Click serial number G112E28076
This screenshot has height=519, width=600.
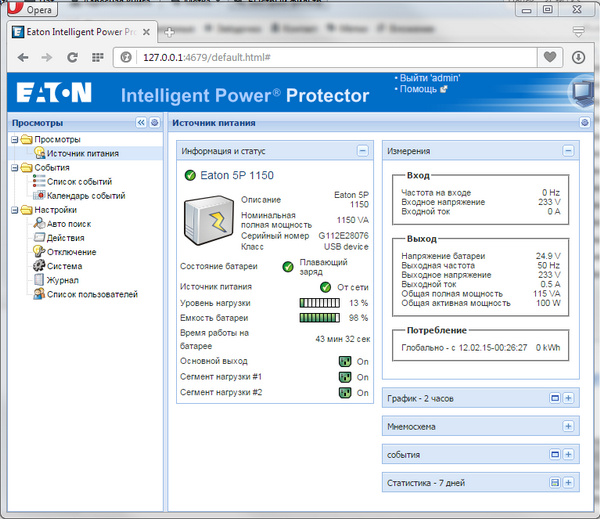[344, 236]
